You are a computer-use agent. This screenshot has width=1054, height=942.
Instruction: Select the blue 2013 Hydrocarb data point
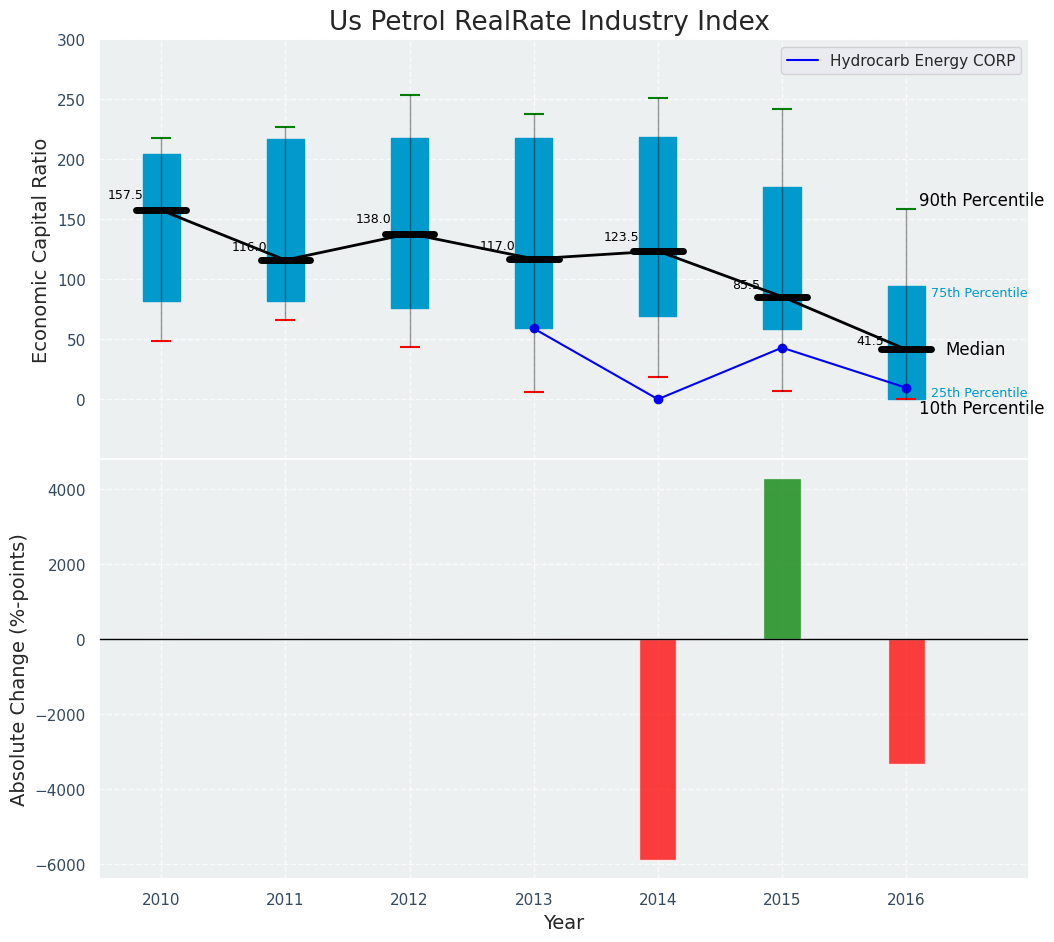(534, 328)
